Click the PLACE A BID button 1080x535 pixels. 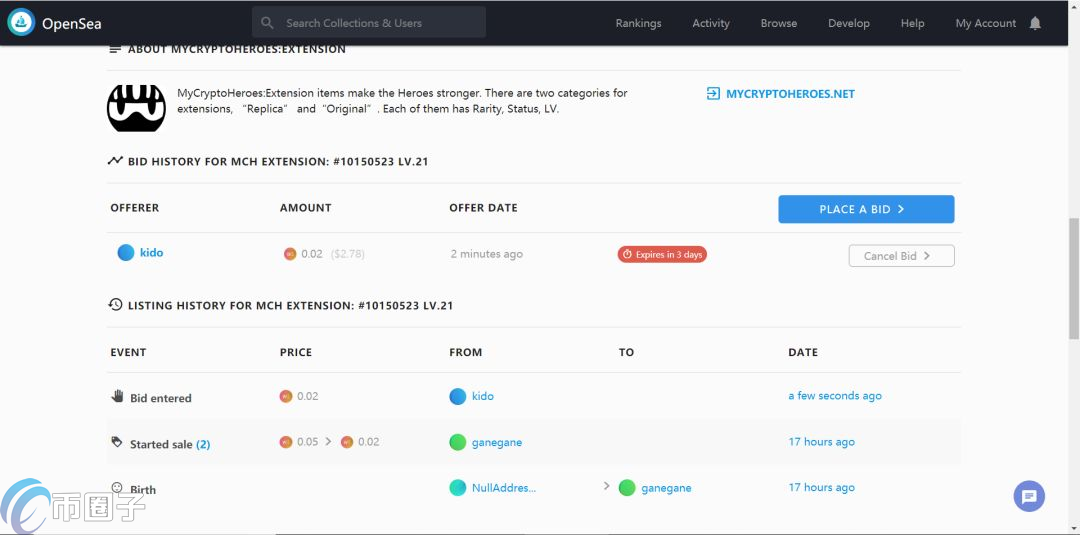coord(866,209)
